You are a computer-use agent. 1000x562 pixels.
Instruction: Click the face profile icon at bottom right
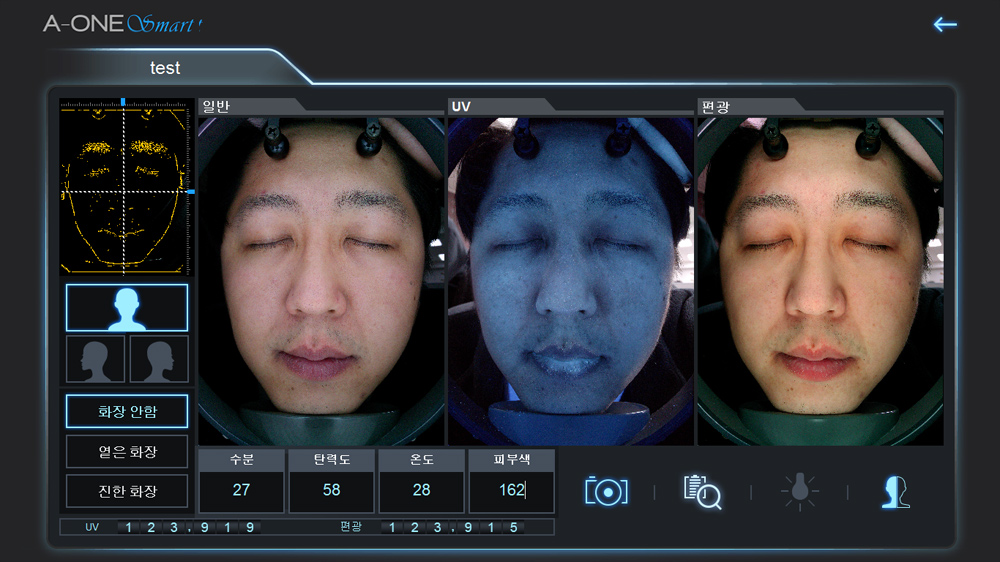pyautogui.click(x=895, y=491)
